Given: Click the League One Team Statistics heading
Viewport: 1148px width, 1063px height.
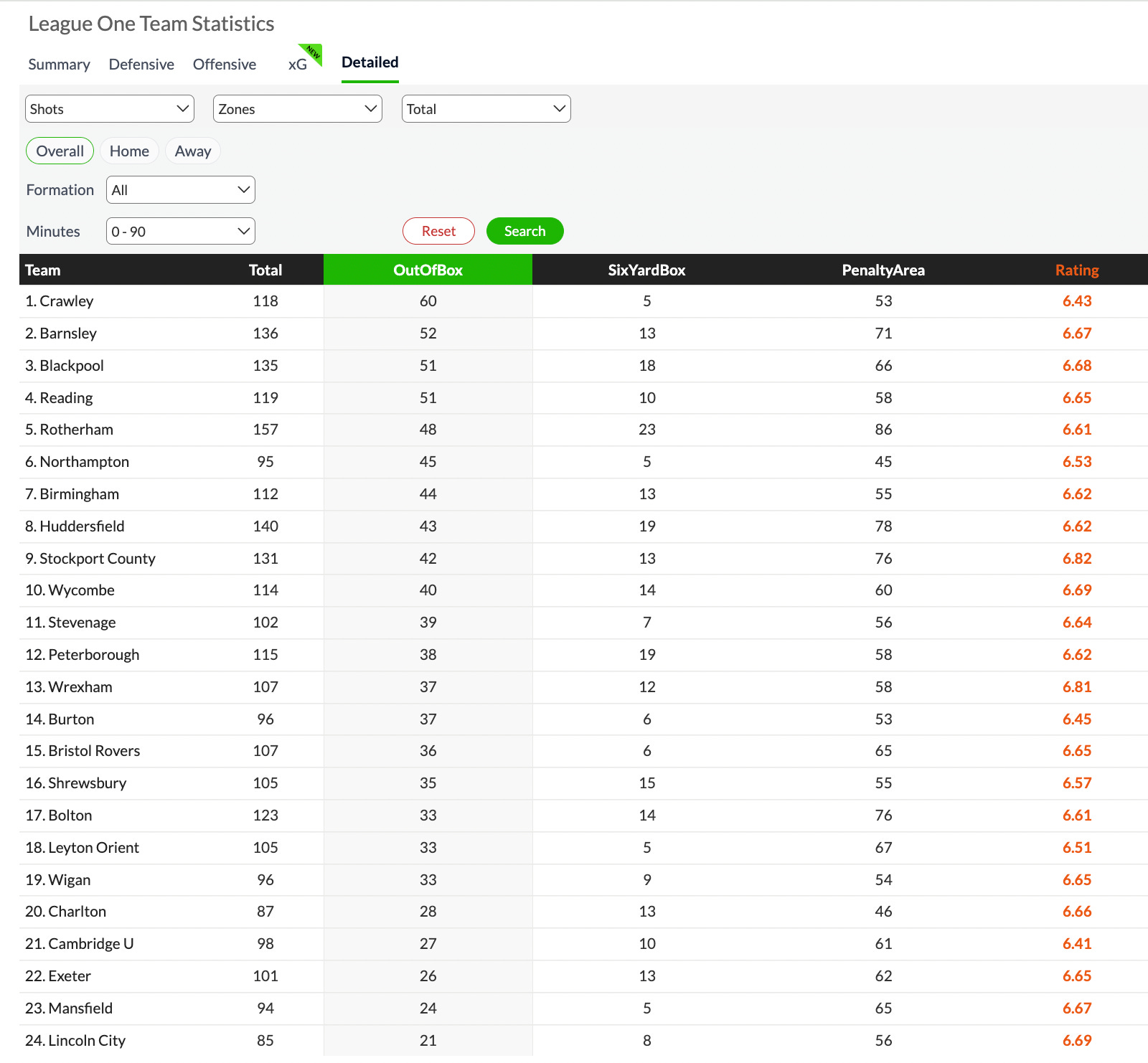Looking at the screenshot, I should tap(151, 24).
